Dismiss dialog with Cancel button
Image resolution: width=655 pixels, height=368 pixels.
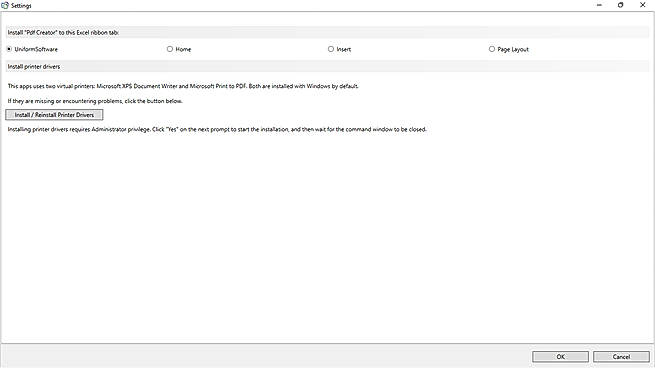(621, 356)
